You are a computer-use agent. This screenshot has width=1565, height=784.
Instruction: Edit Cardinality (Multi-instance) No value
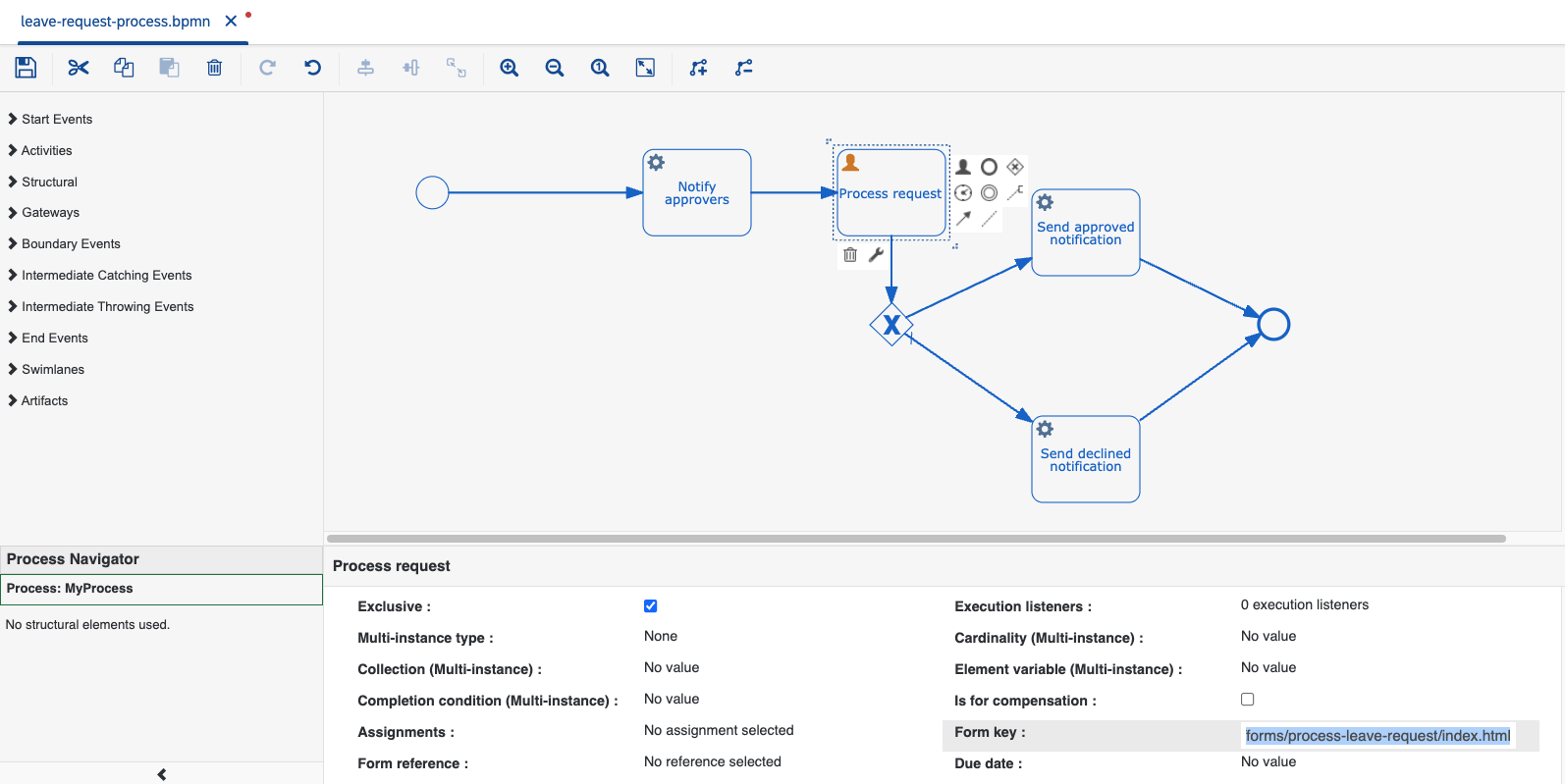click(x=1268, y=636)
